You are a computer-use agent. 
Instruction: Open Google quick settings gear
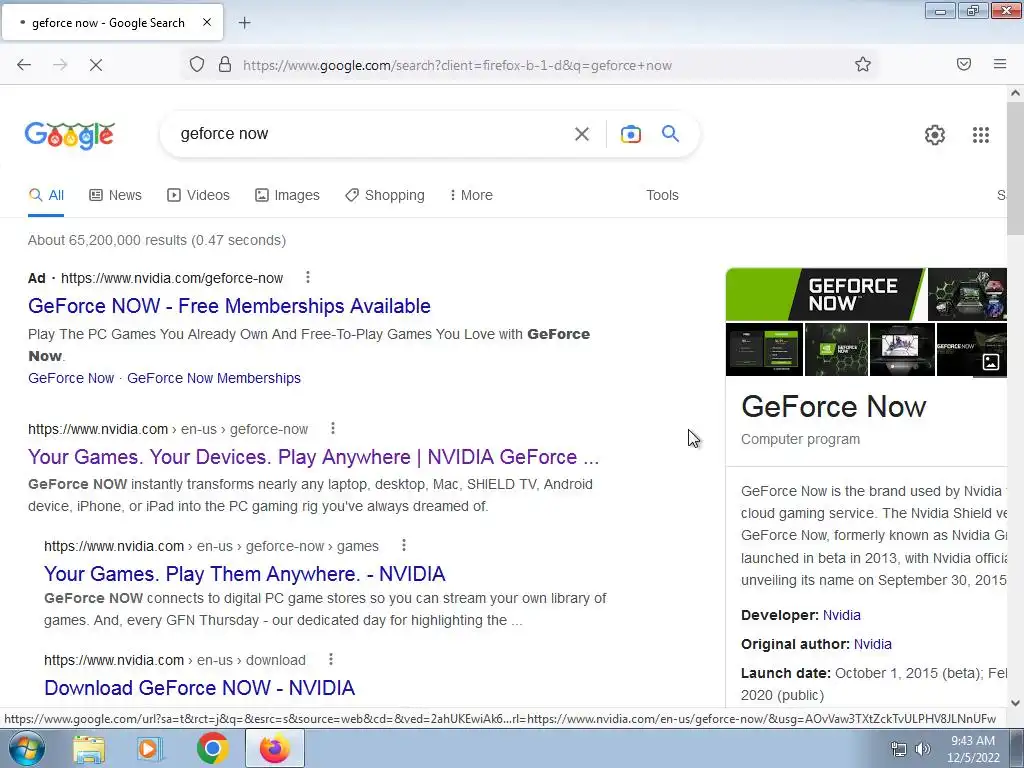pyautogui.click(x=935, y=135)
